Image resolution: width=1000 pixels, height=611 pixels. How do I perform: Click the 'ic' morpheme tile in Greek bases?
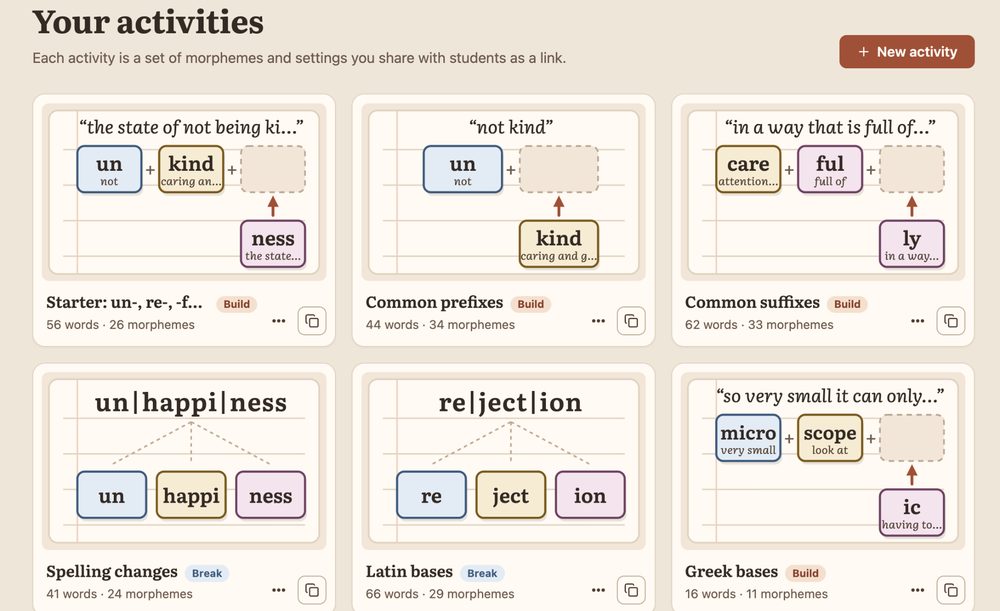pos(912,513)
